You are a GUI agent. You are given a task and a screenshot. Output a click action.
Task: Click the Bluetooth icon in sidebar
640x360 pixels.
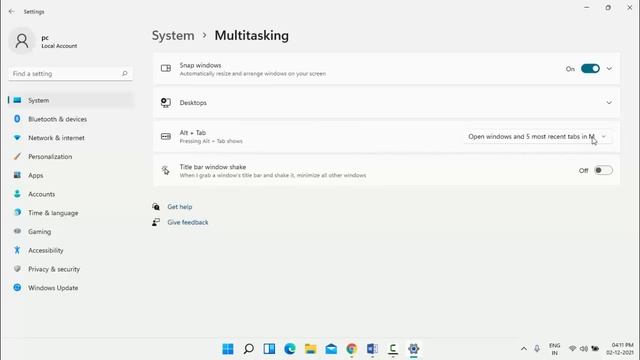(17, 119)
